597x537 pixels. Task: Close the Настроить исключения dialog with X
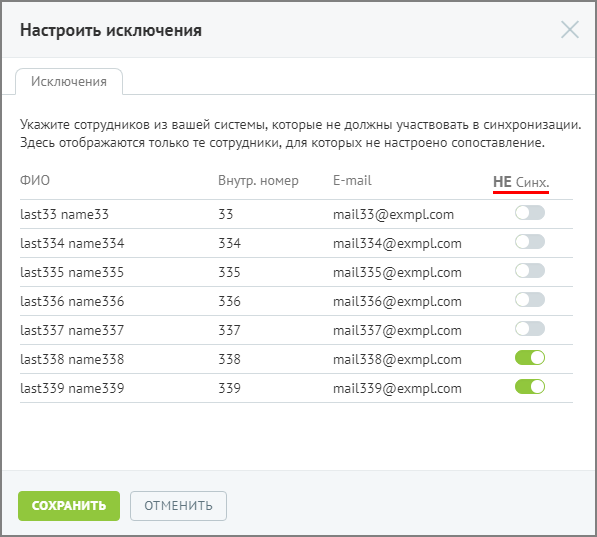click(x=570, y=30)
